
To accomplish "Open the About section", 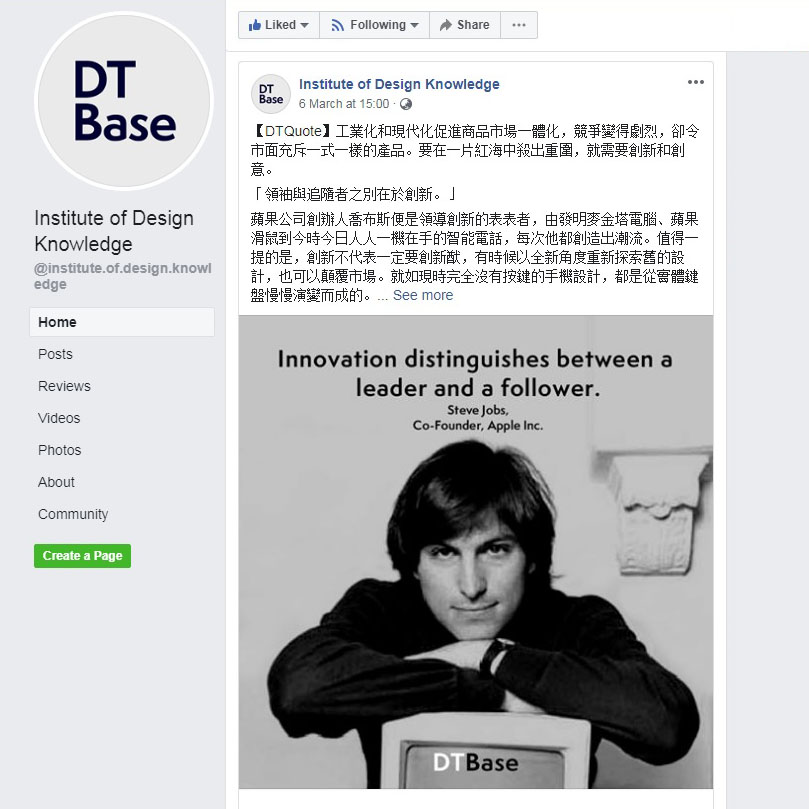I will 56,482.
